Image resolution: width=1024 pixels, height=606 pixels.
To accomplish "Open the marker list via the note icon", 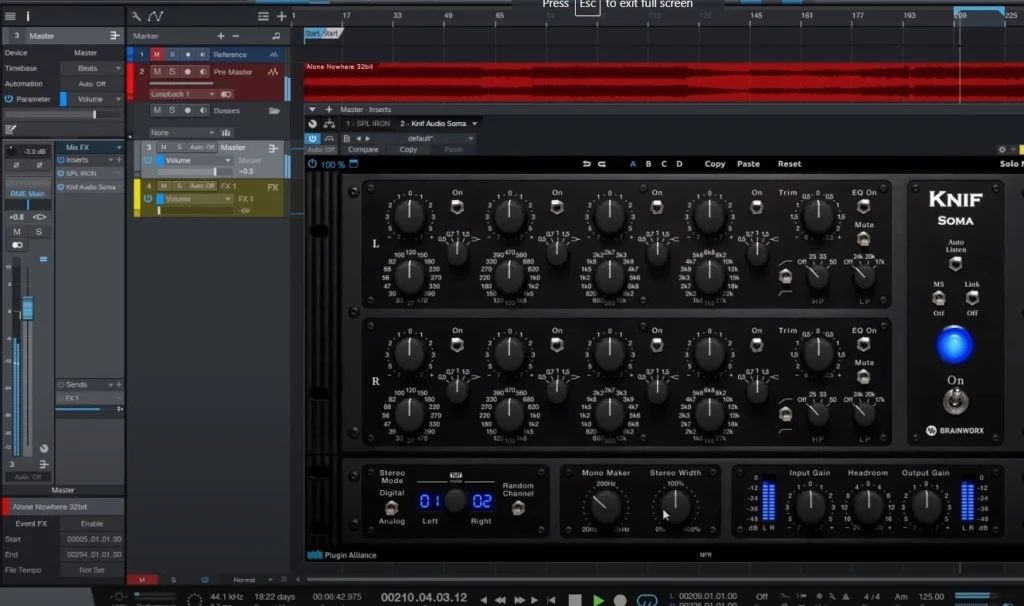I will click(276, 34).
